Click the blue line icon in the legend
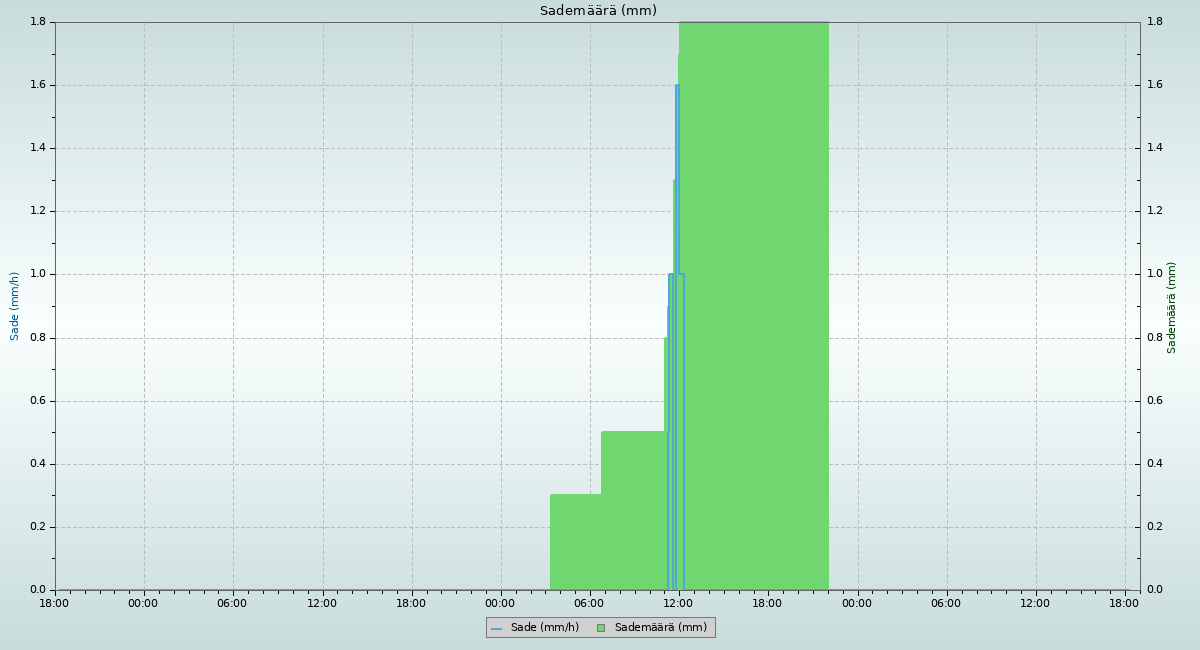Image resolution: width=1200 pixels, height=650 pixels. pyautogui.click(x=496, y=628)
